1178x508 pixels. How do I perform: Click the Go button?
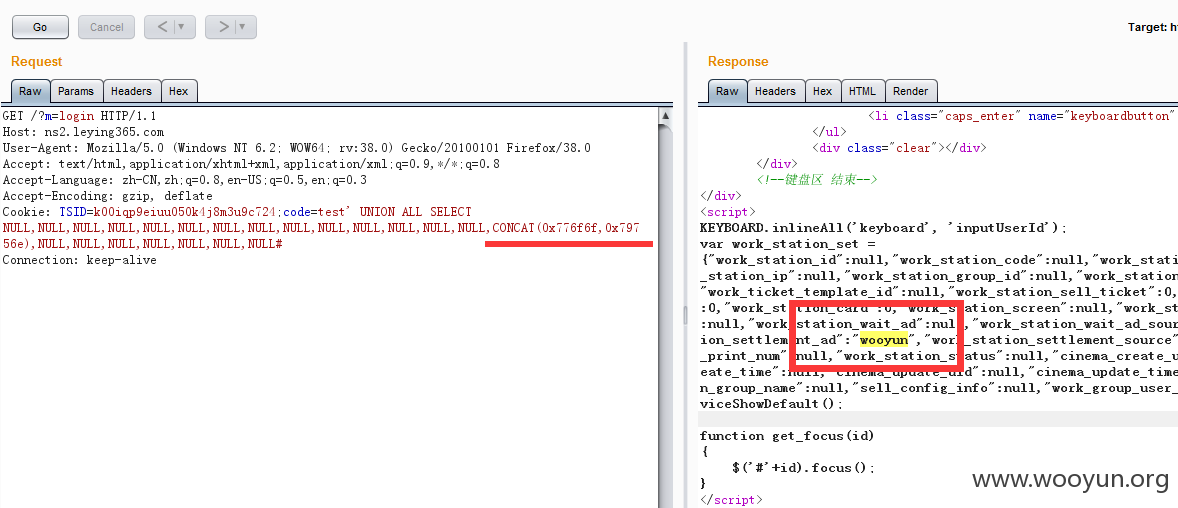[x=40, y=27]
